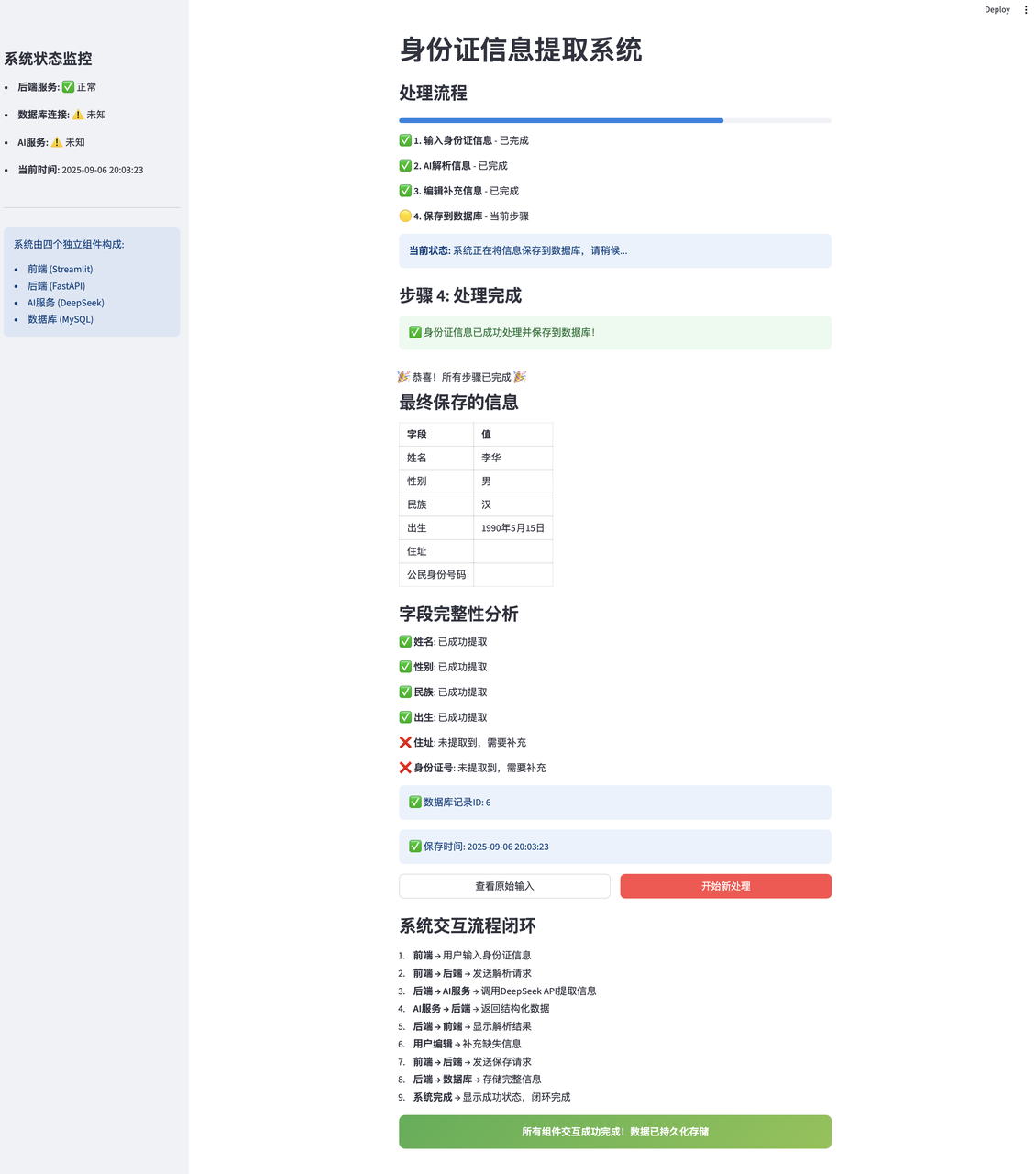This screenshot has width=1036, height=1174.
Task: Click party popper icon before 恭喜
Action: [403, 377]
